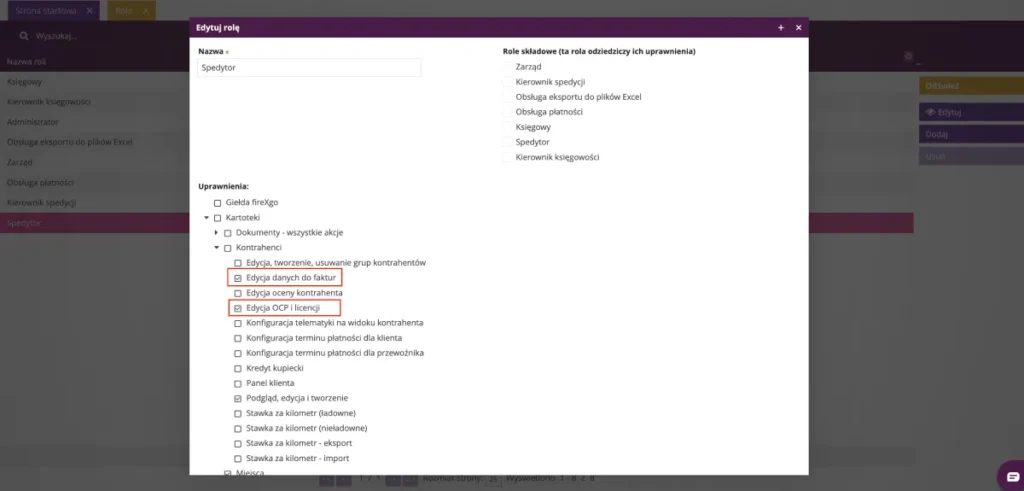
Task: Select Obsługa eksportu do plików Excel row
Action: tap(95, 142)
